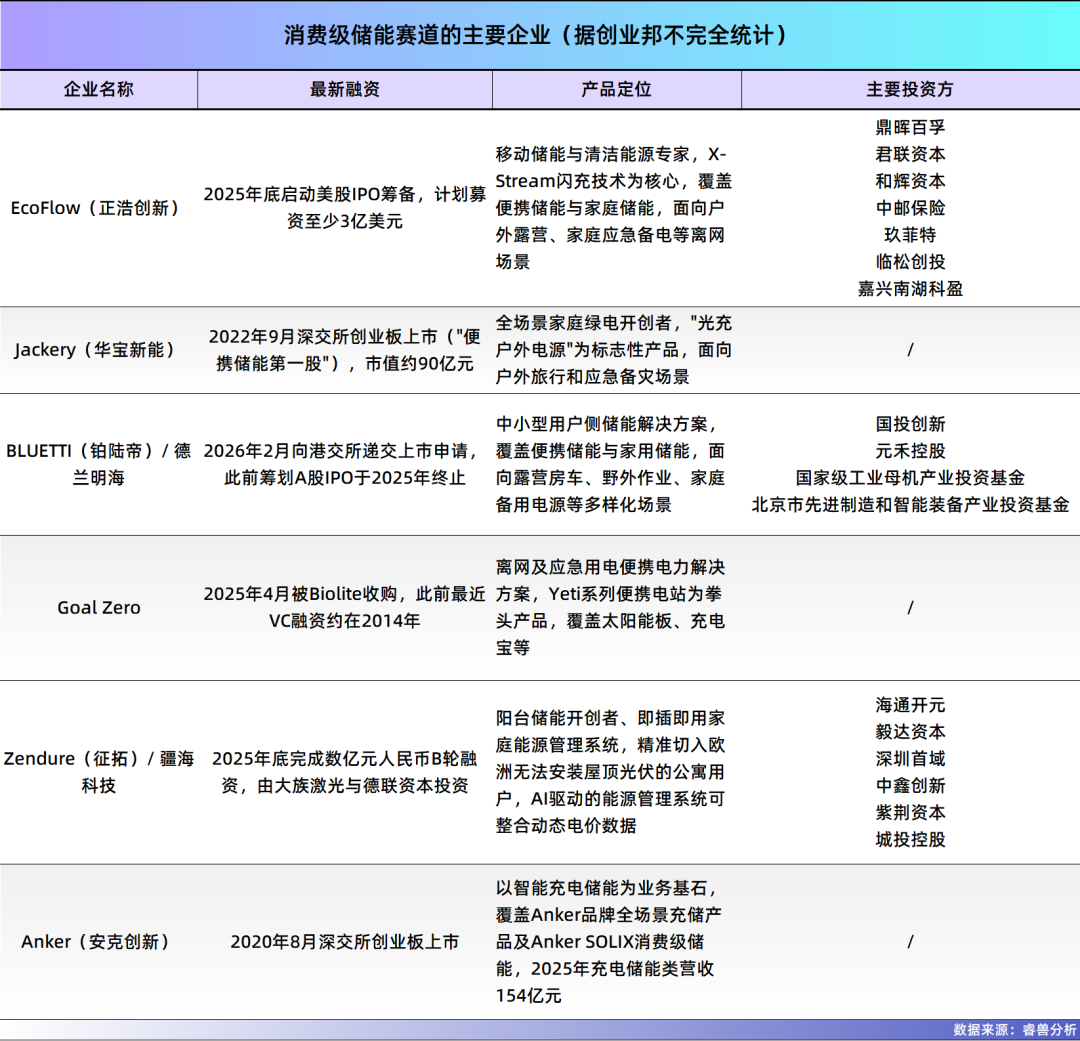The width and height of the screenshot is (1080, 1041).
Task: Click Zendure's product text 阳台储能开创者
Action: [x=557, y=719]
